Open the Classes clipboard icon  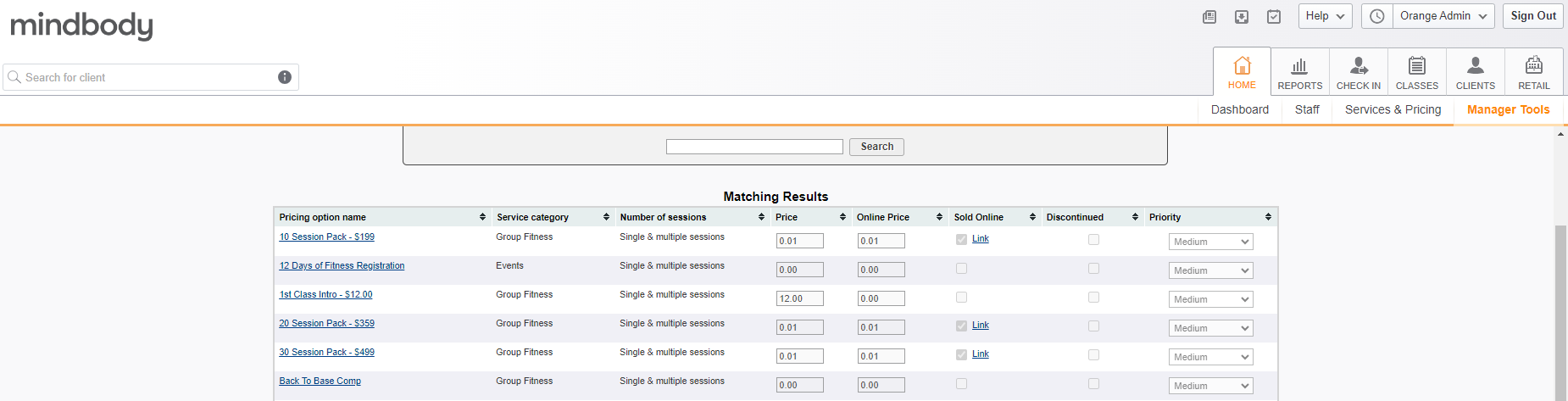pos(1417,66)
